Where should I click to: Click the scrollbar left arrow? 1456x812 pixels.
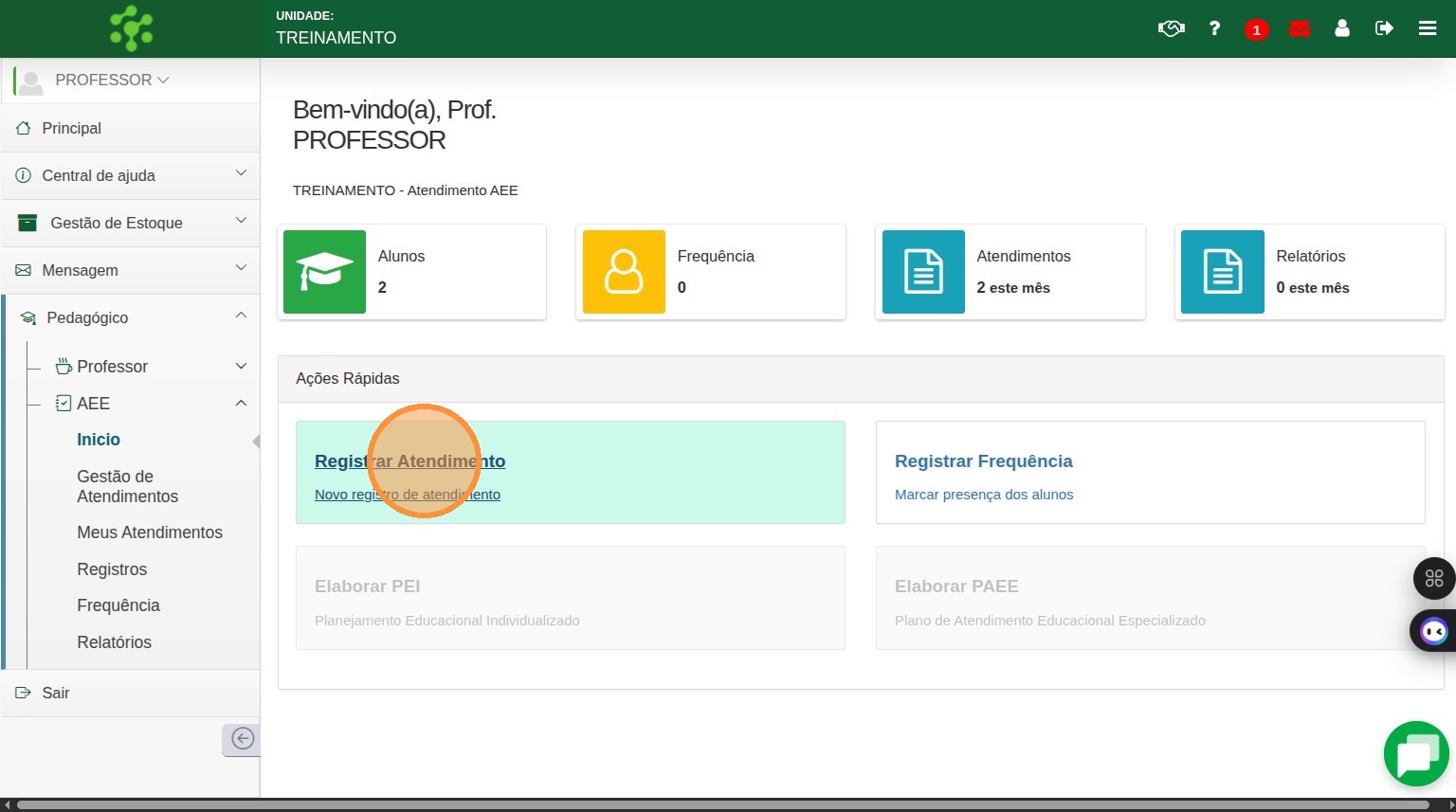click(x=7, y=805)
